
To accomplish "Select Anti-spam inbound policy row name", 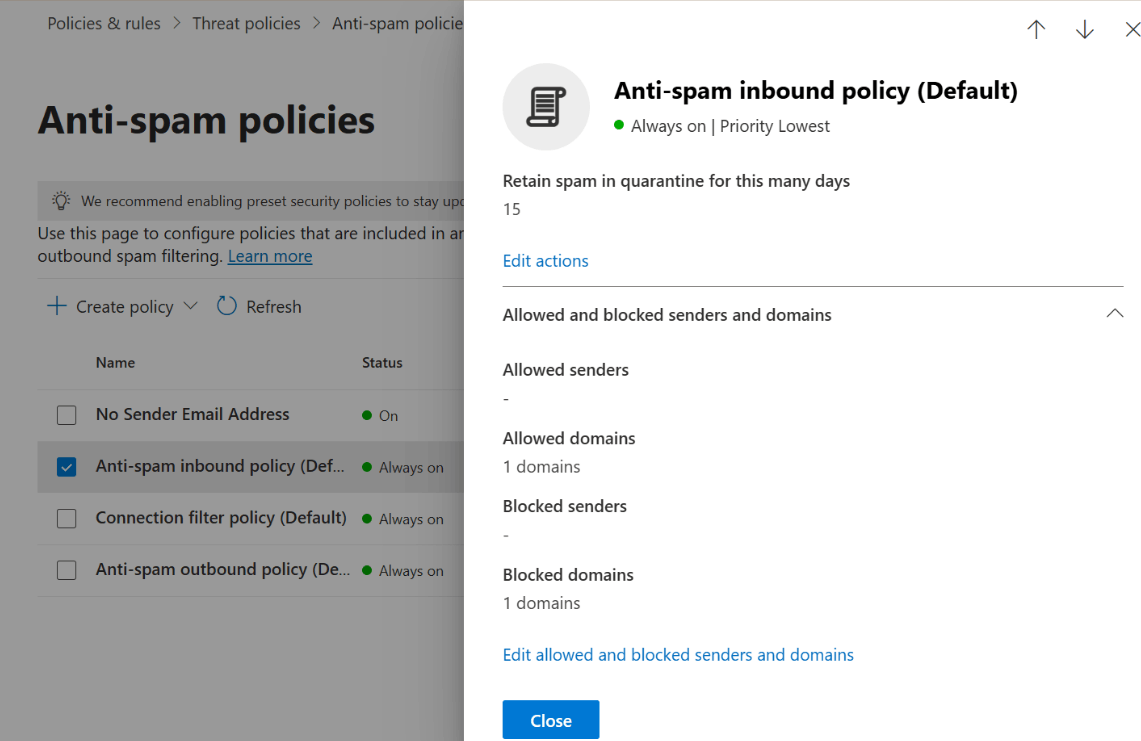I will [220, 466].
